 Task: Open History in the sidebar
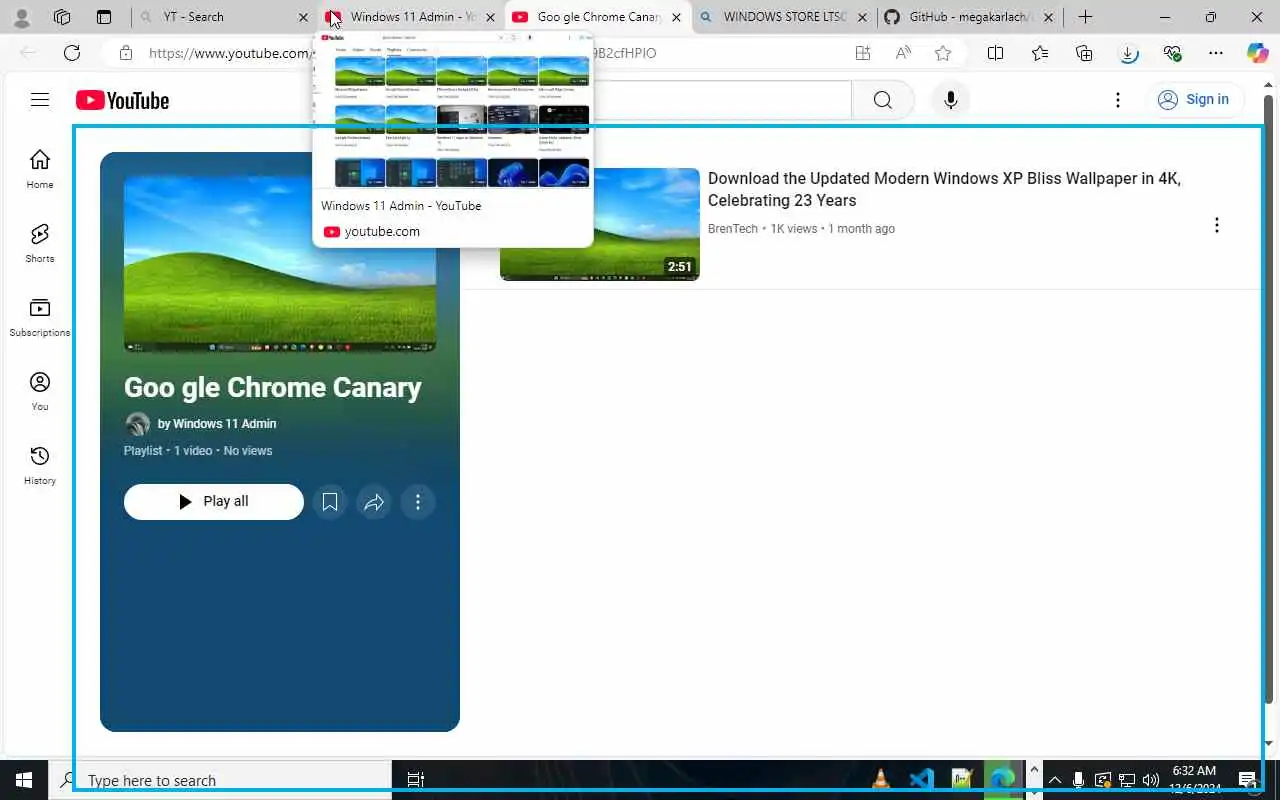coord(40,465)
